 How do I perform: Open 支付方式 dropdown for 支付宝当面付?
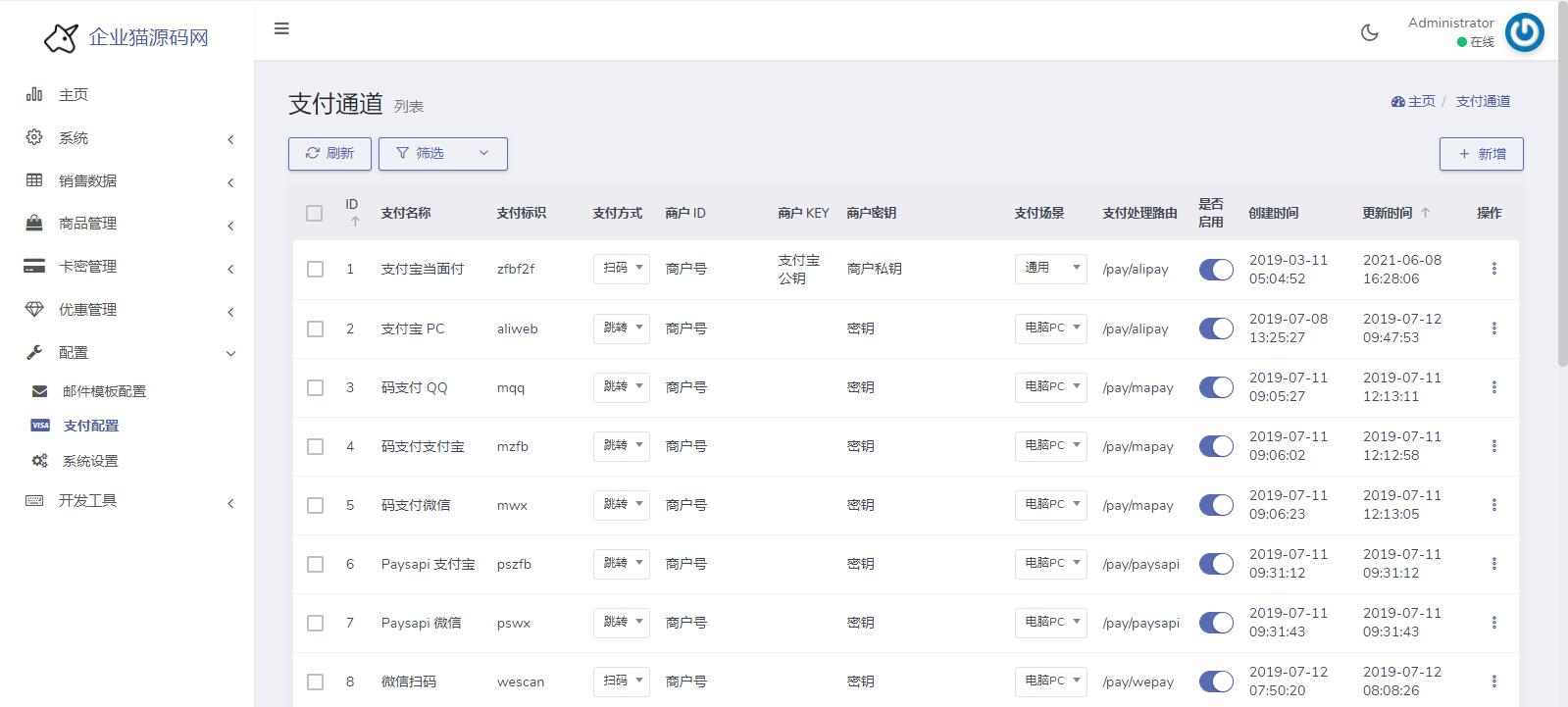(x=621, y=269)
